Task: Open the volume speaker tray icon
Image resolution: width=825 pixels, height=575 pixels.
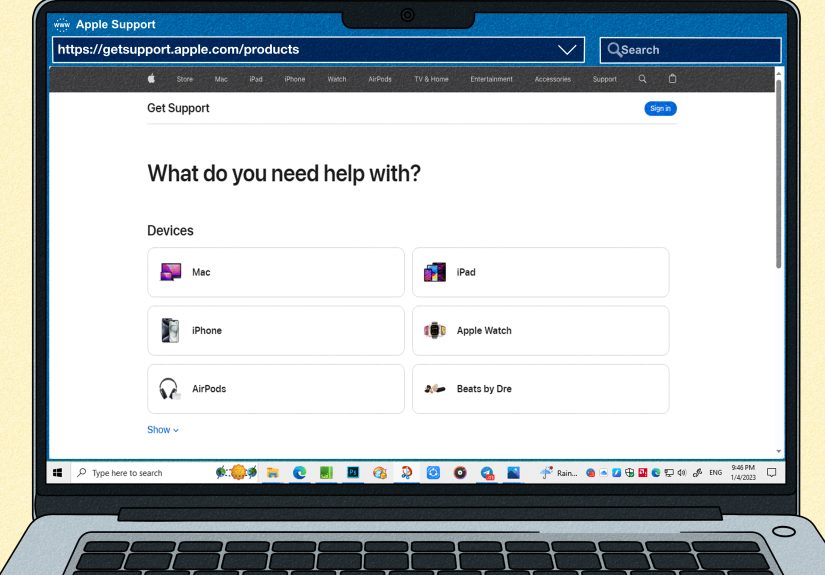Action: (682, 473)
